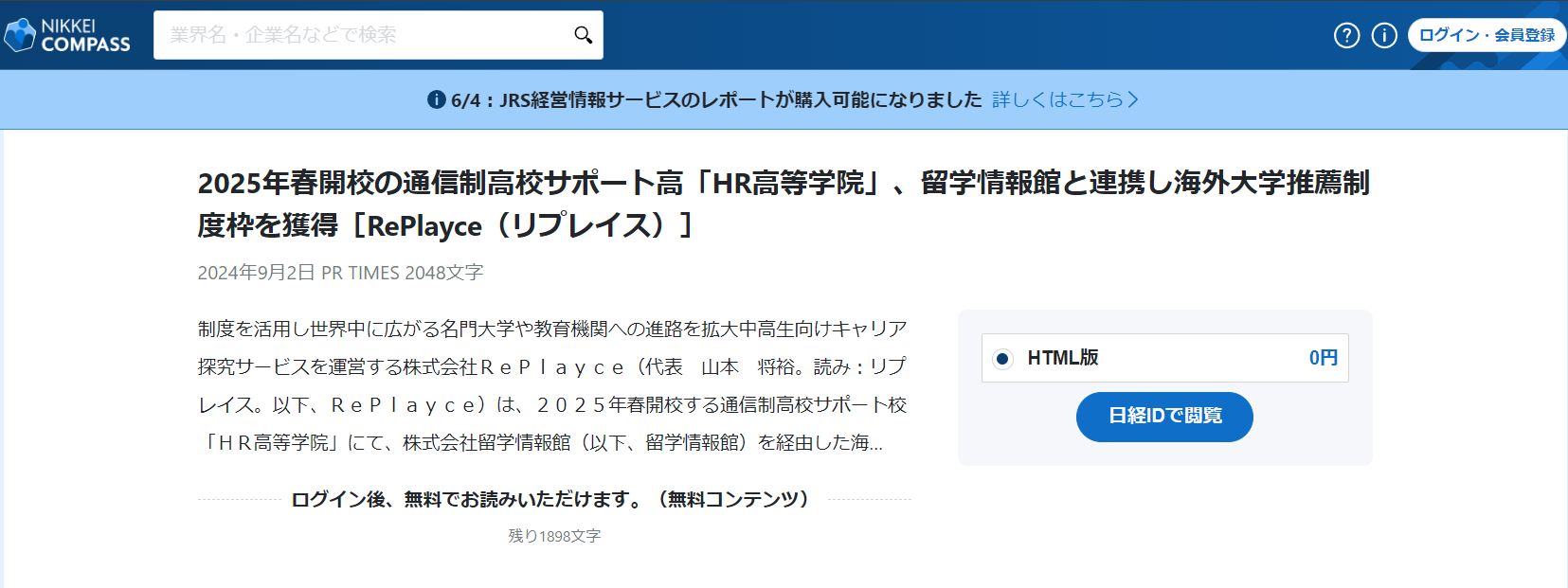Click the chevron after 詳しくはこちら

click(1133, 99)
